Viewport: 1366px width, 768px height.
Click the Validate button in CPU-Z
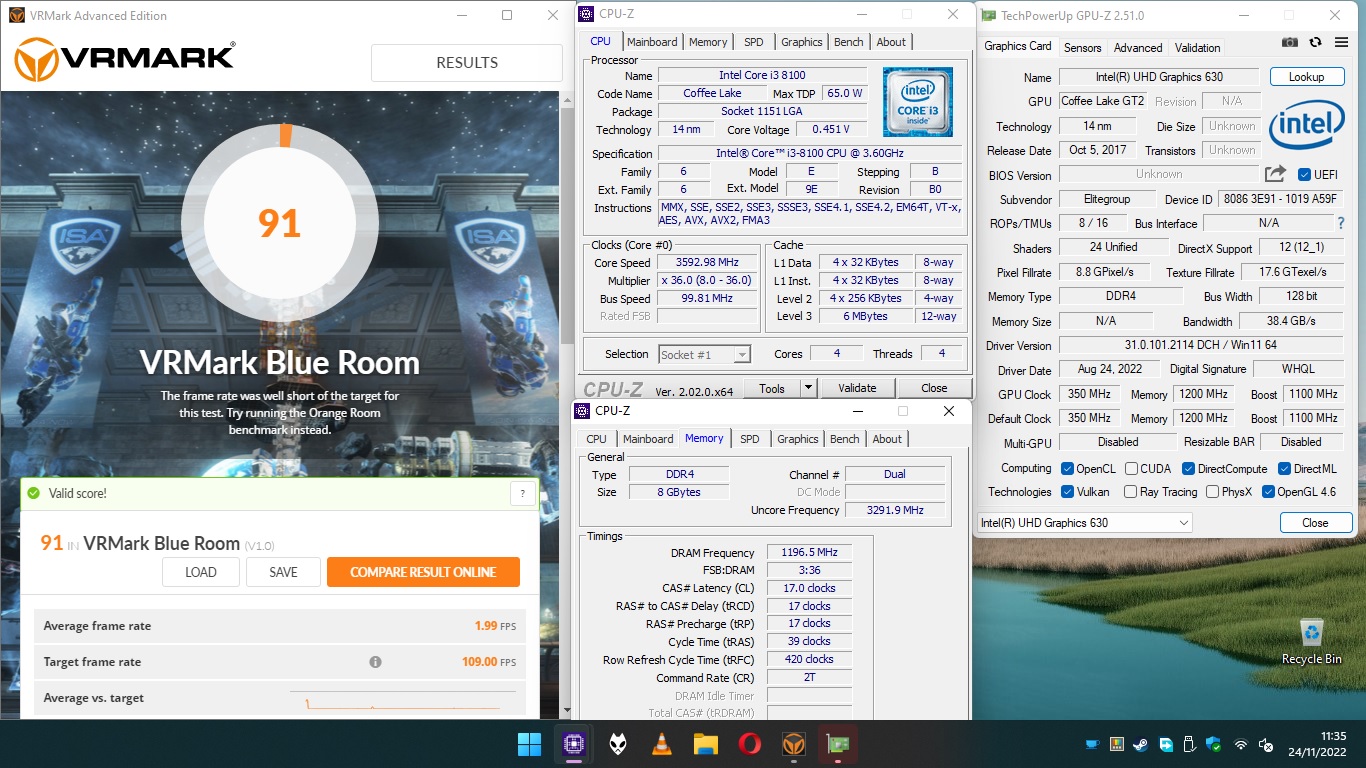[857, 388]
